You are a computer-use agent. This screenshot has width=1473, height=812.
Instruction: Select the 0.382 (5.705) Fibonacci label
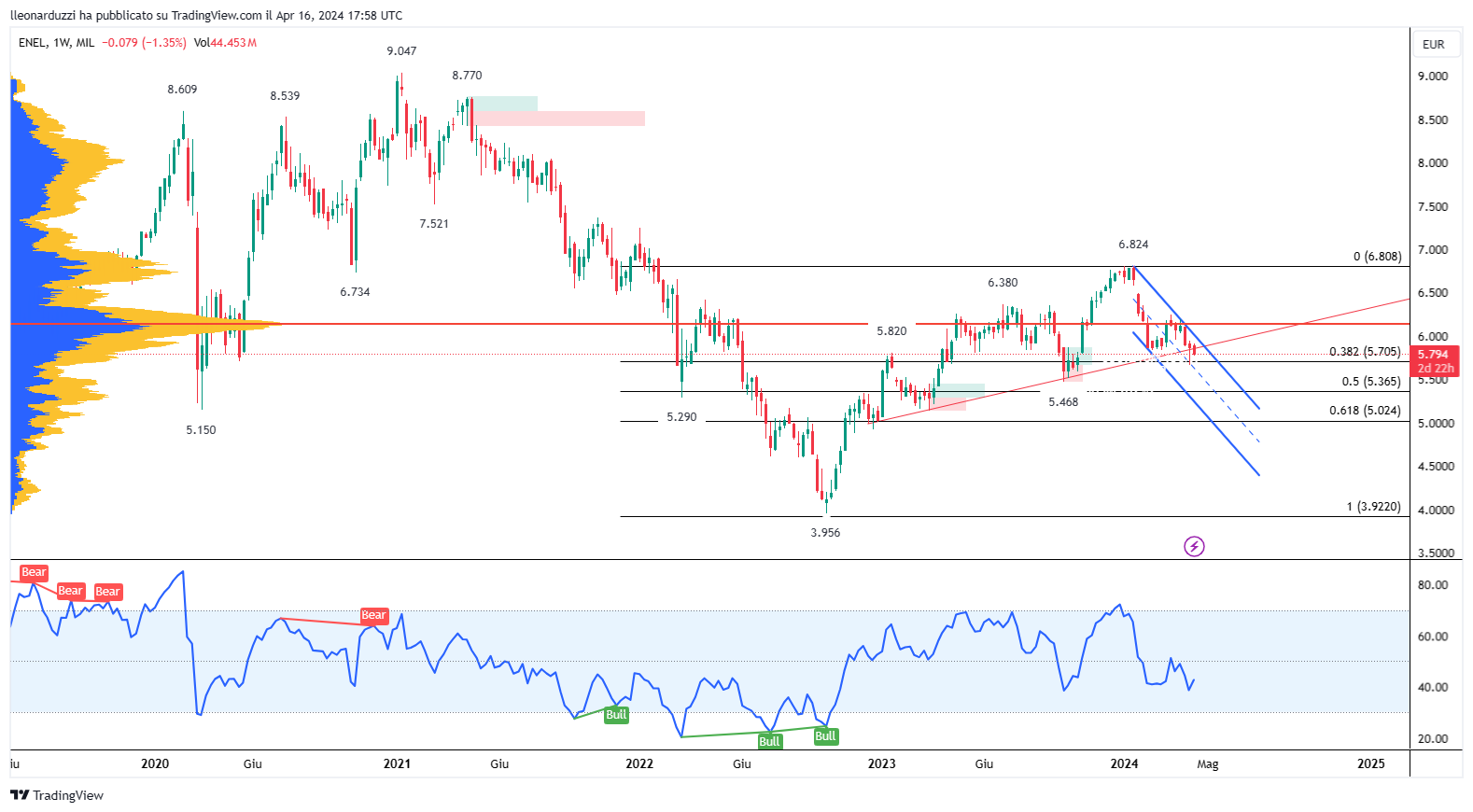[1366, 352]
